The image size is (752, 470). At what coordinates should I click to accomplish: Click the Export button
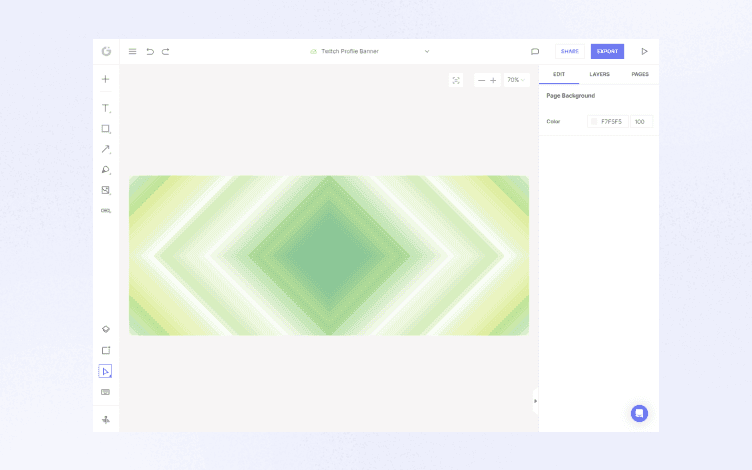click(x=607, y=51)
